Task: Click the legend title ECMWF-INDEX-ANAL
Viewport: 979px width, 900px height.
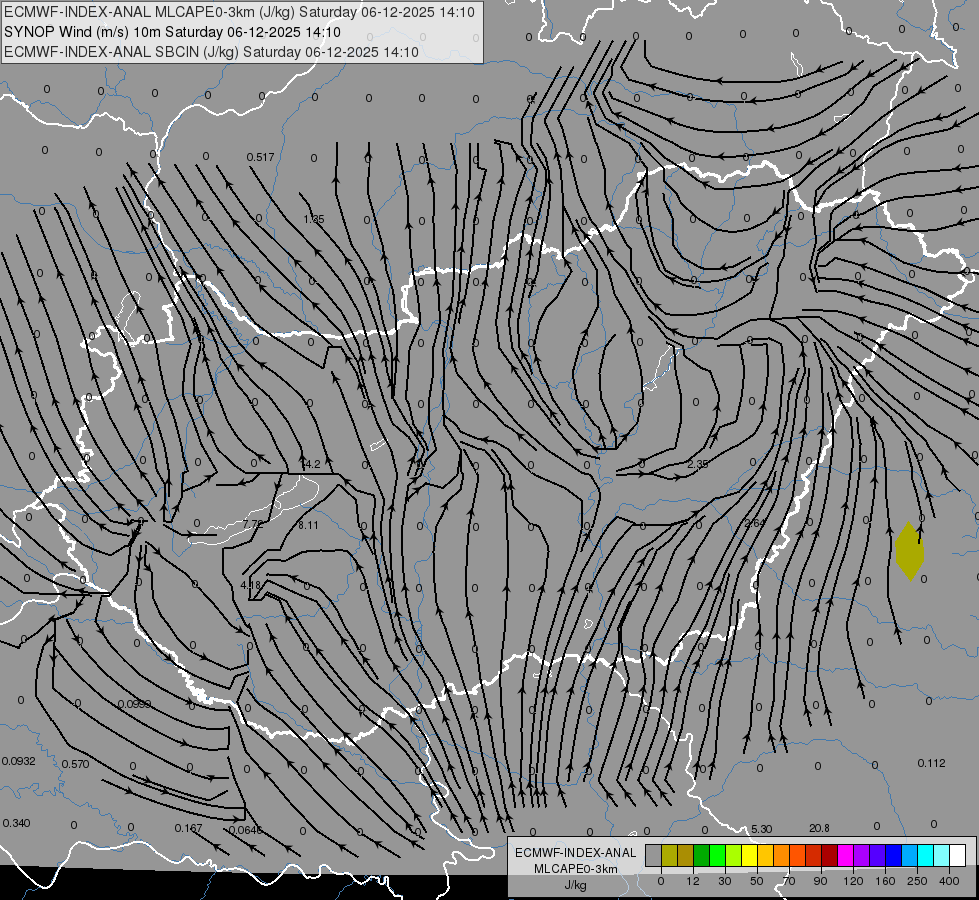Action: pyautogui.click(x=576, y=853)
